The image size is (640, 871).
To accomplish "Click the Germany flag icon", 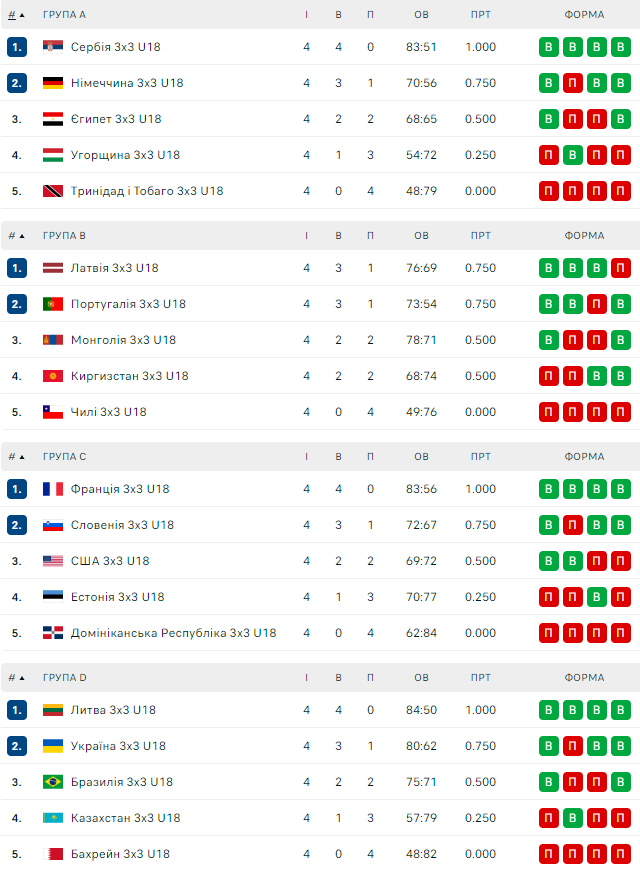I will 53,83.
